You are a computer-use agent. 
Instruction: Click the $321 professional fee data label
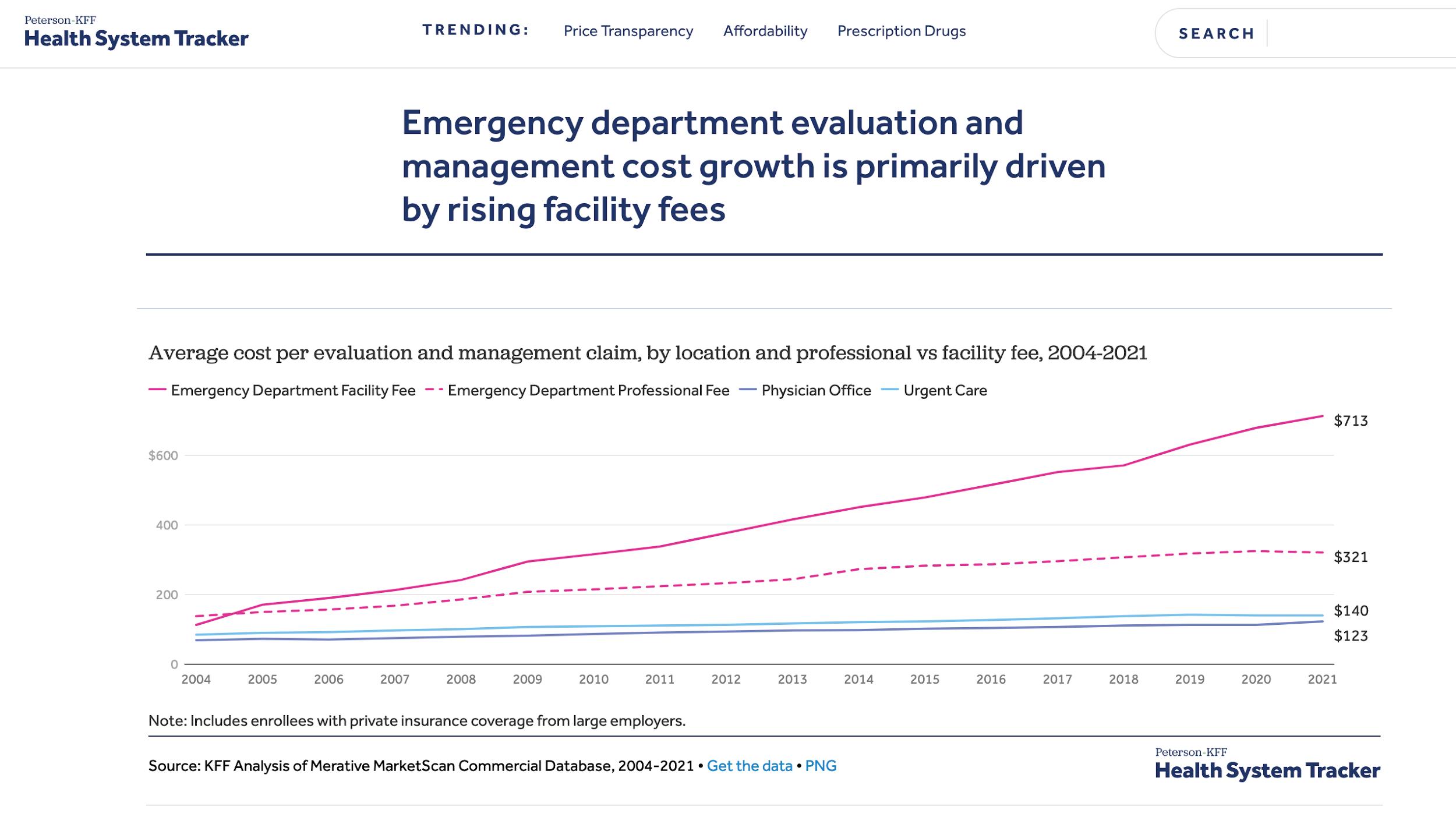(1351, 557)
